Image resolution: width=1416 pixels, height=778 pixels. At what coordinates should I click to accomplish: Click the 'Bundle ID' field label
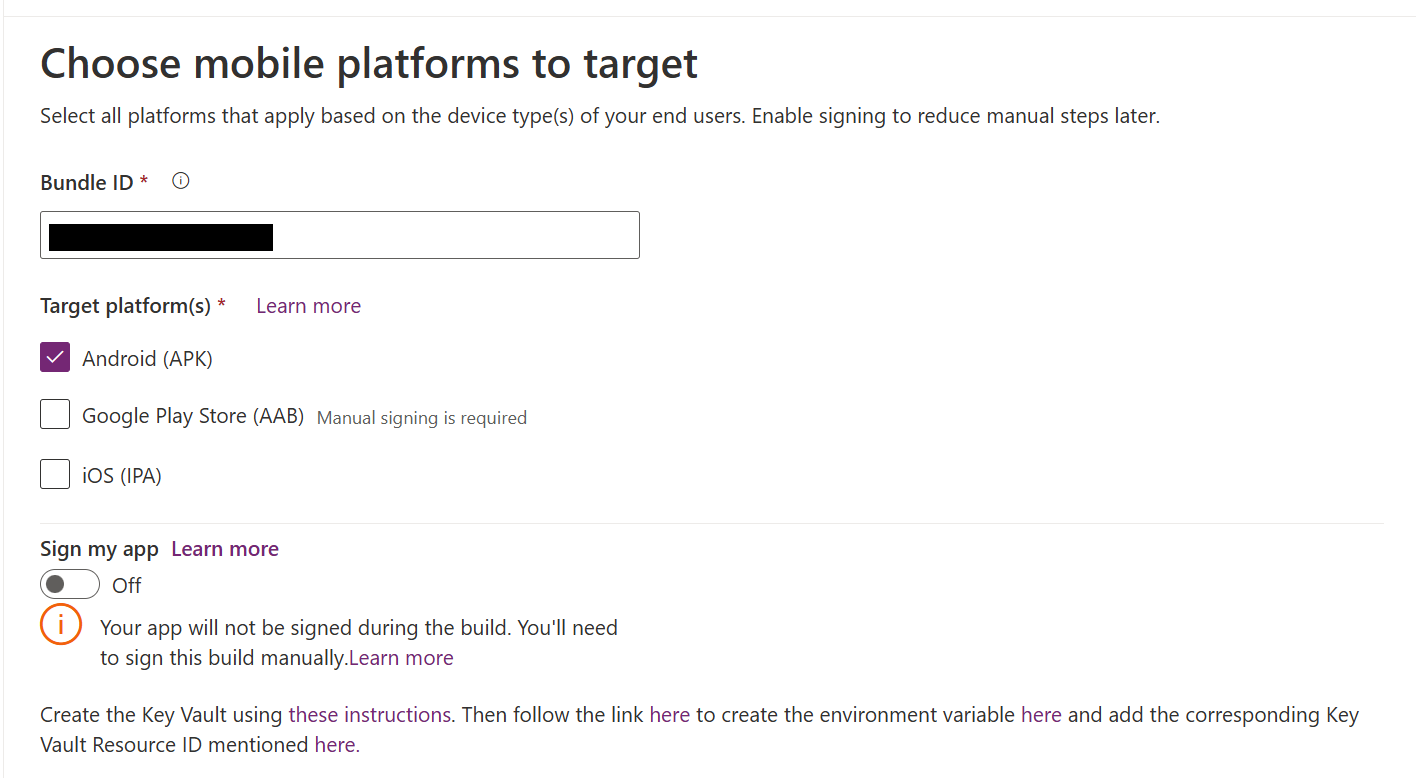click(87, 182)
